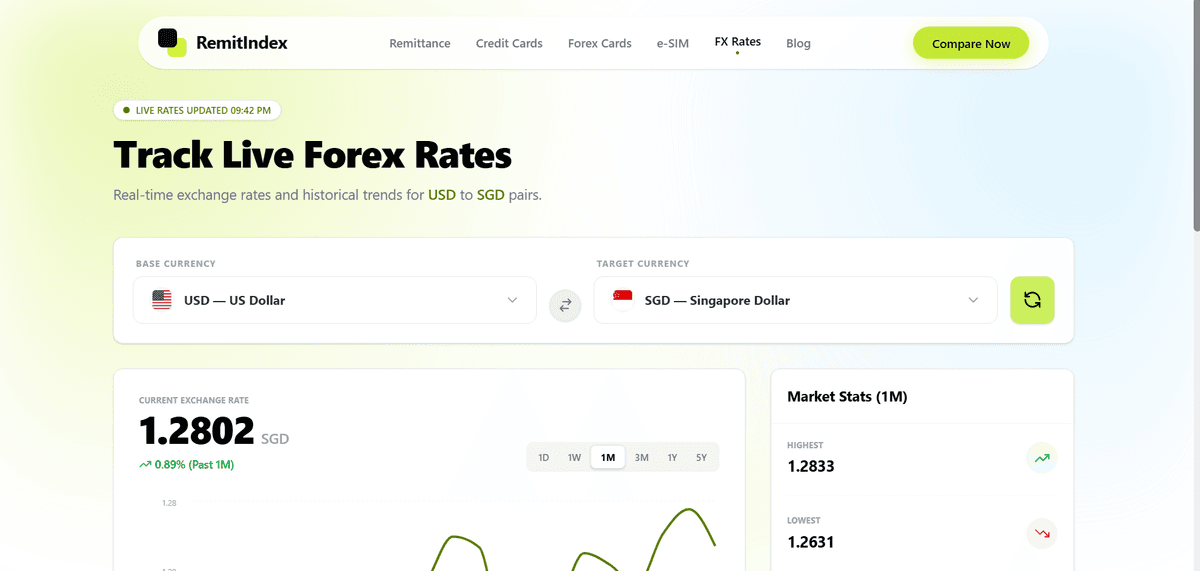The image size is (1200, 571).
Task: Select the 1M chart range
Action: 608,457
